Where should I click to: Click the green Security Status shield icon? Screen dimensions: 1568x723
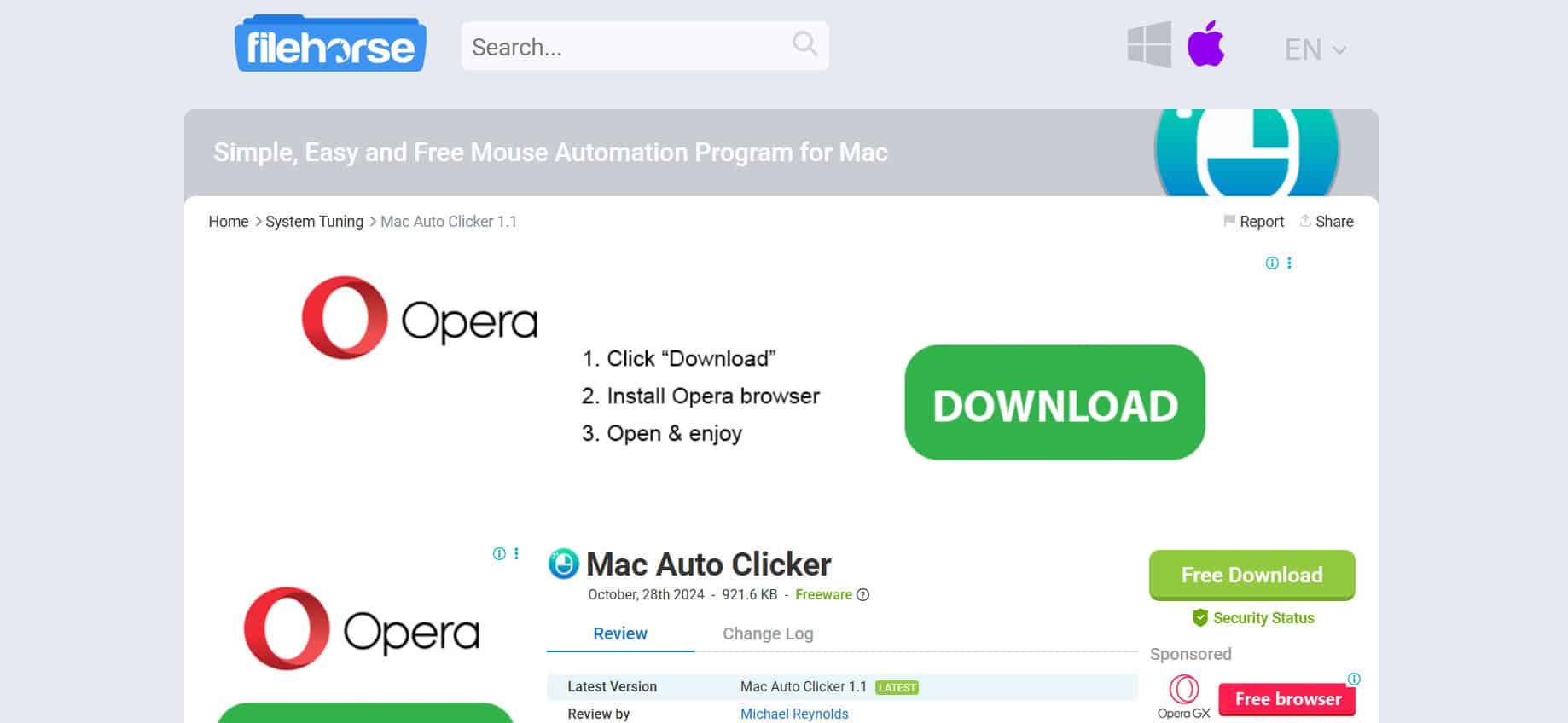click(x=1199, y=617)
